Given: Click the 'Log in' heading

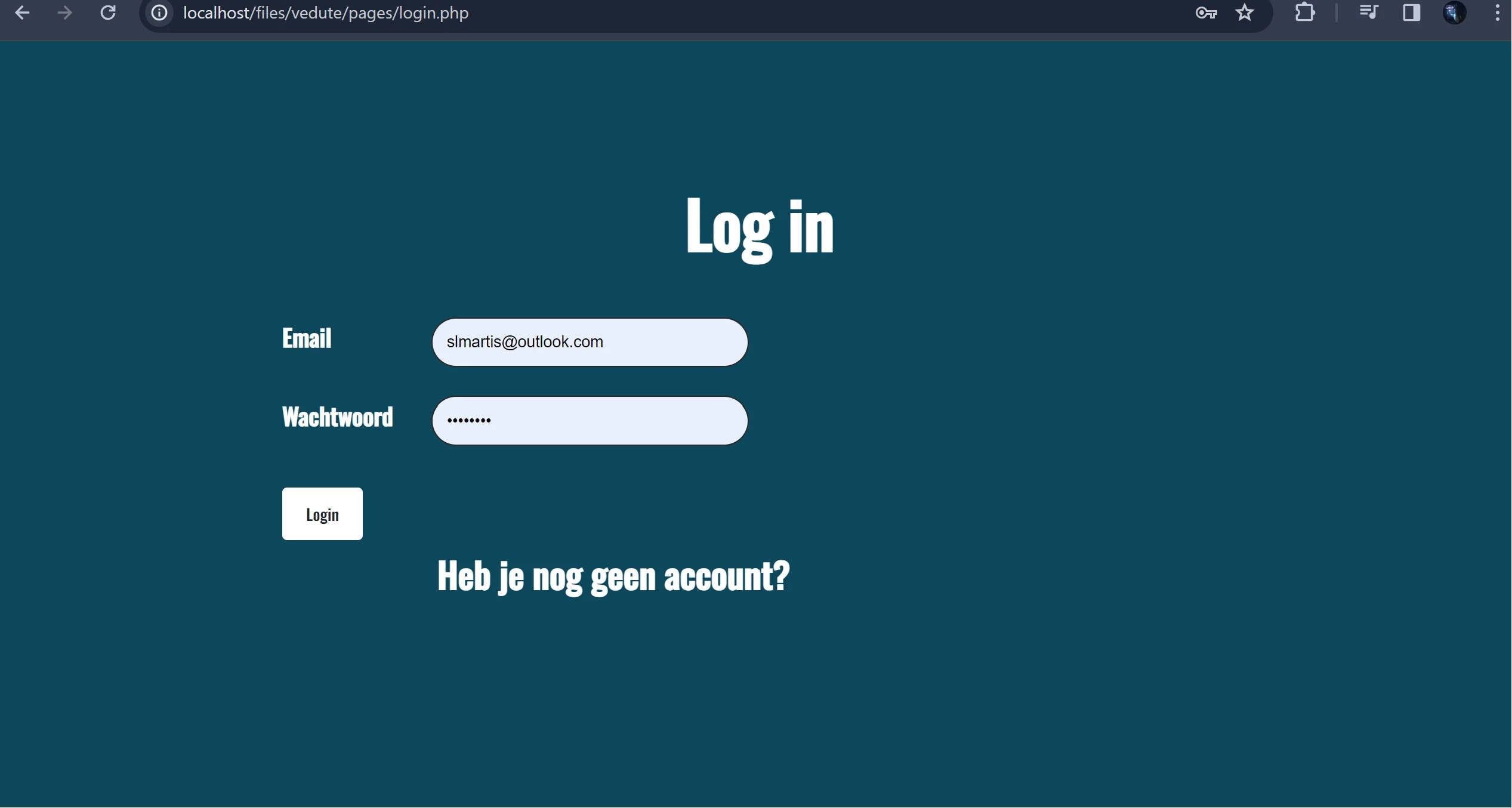Looking at the screenshot, I should tap(760, 227).
